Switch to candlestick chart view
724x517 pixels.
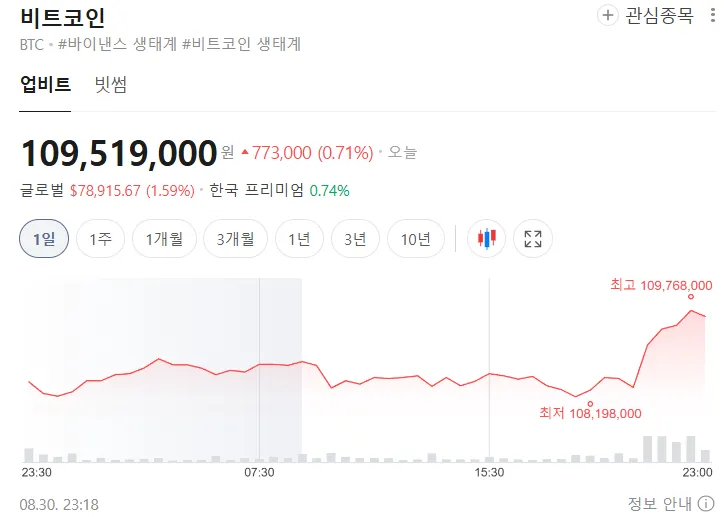[x=487, y=238]
